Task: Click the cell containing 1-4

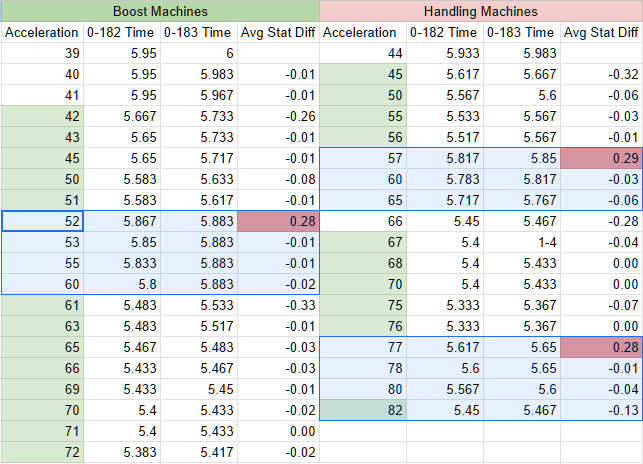Action: [522, 242]
